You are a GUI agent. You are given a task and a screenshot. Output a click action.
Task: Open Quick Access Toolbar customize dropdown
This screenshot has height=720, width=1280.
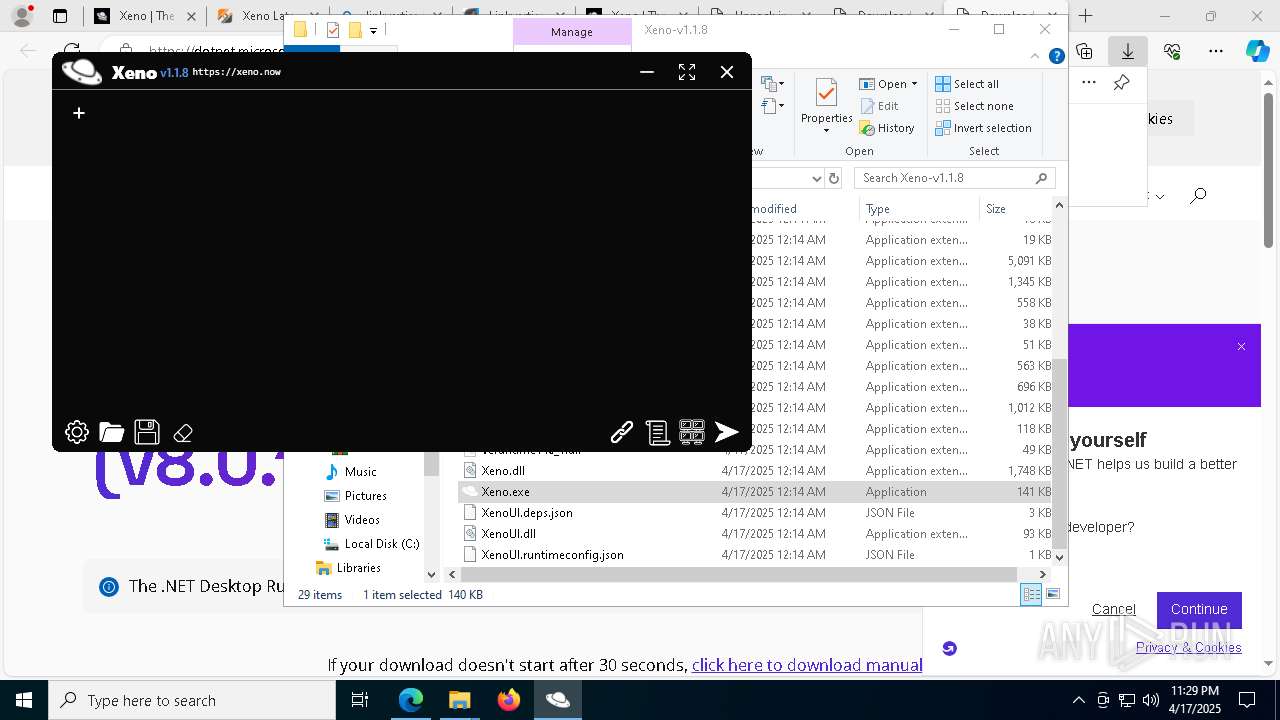(x=373, y=30)
